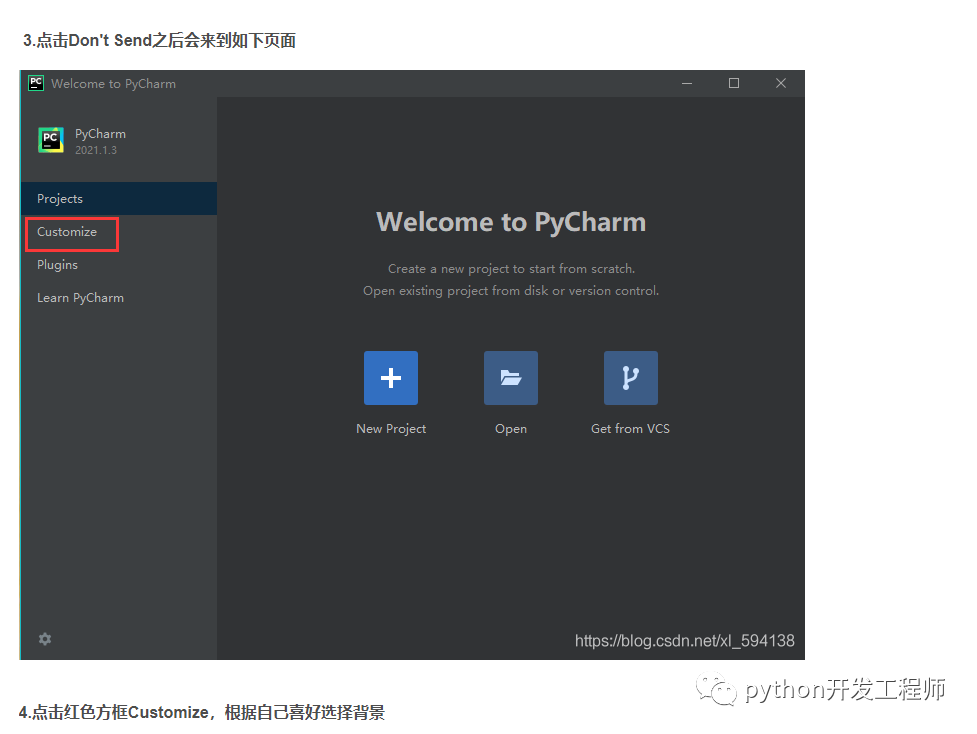Click the PyCharm logo in the sidebar

click(x=51, y=140)
